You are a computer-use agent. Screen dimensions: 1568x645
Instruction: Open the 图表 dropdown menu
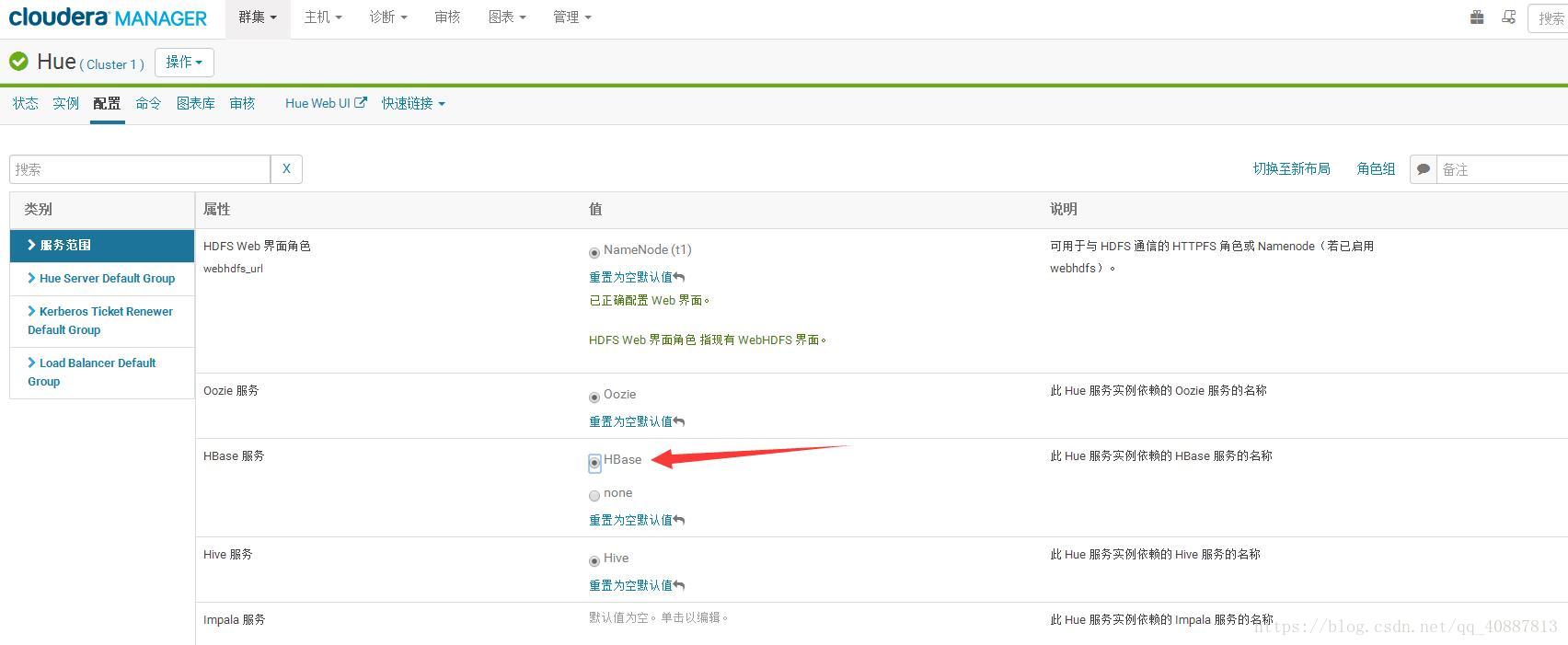pyautogui.click(x=507, y=17)
